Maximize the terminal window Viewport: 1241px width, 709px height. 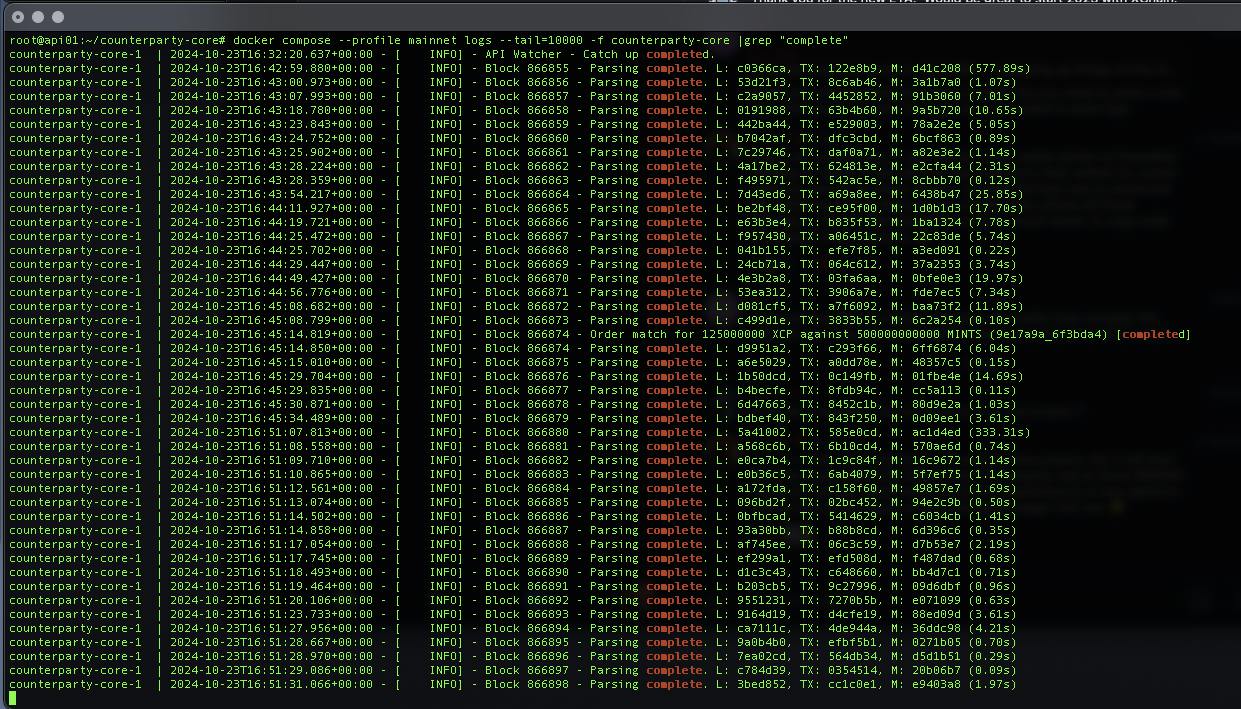(x=57, y=17)
